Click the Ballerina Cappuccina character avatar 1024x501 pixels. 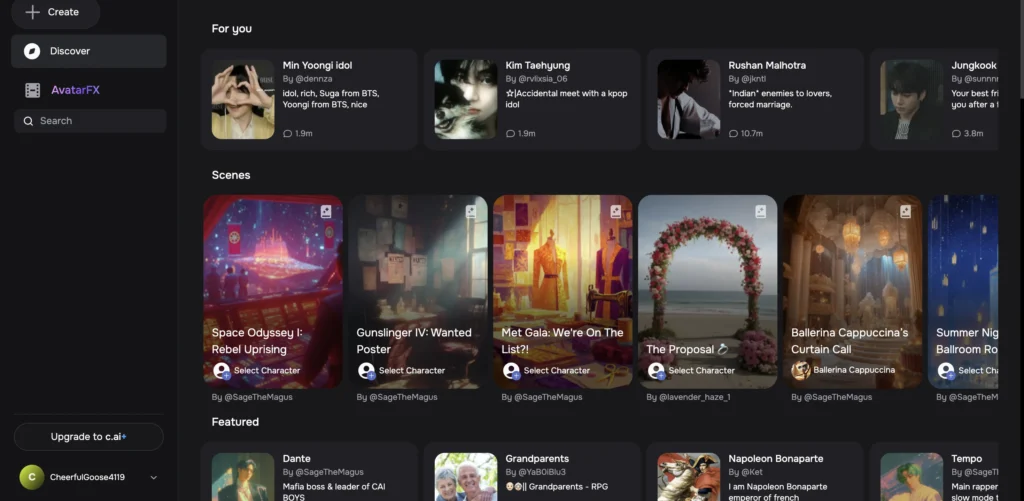pyautogui.click(x=800, y=370)
